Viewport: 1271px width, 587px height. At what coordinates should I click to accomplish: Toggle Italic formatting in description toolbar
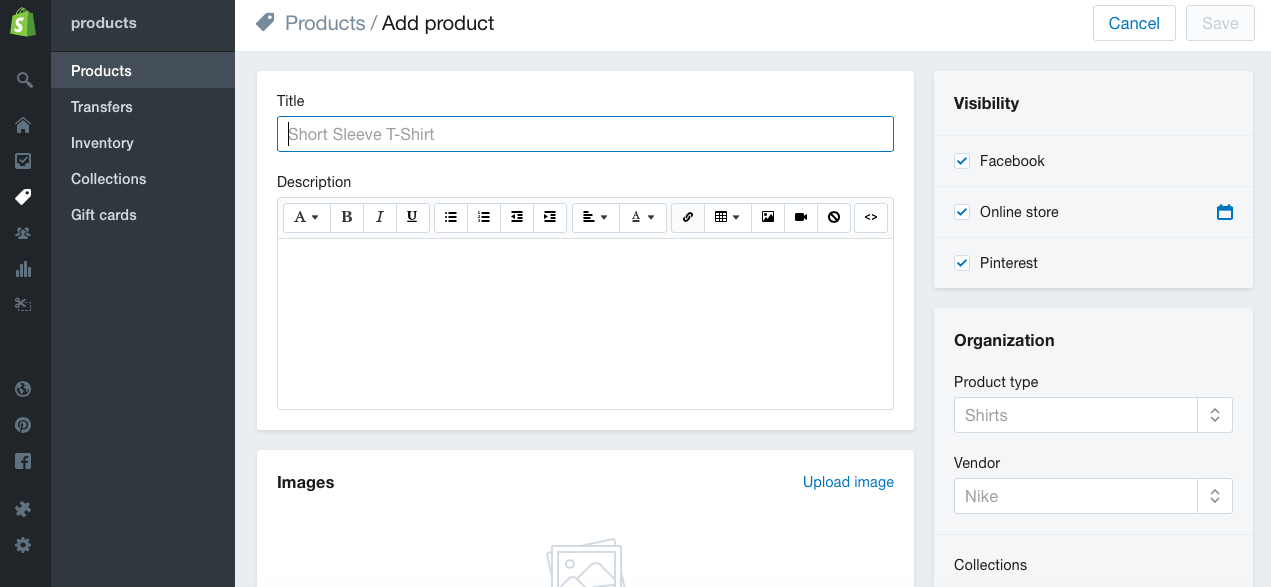tap(380, 217)
